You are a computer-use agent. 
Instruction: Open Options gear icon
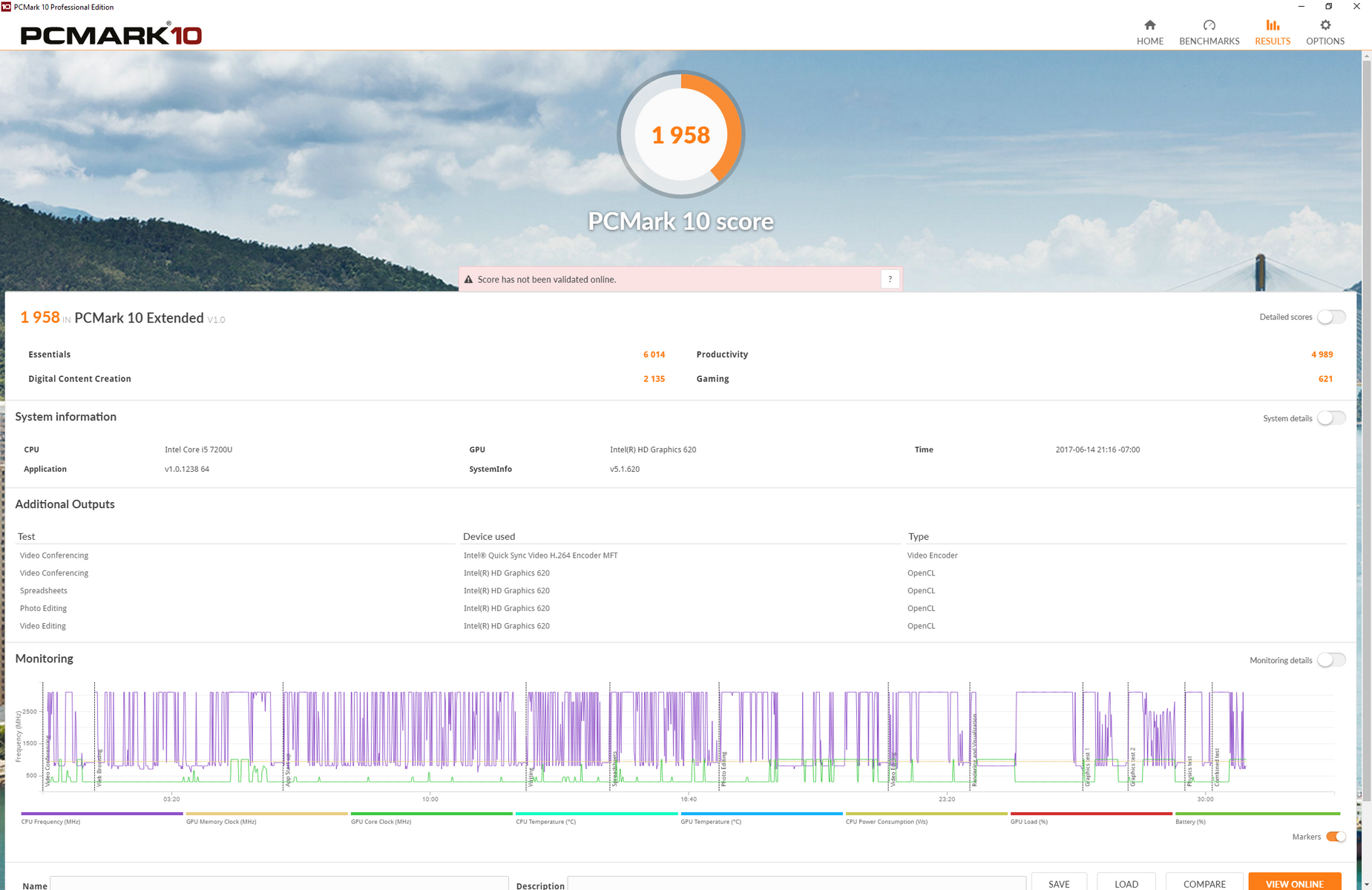coord(1325,25)
